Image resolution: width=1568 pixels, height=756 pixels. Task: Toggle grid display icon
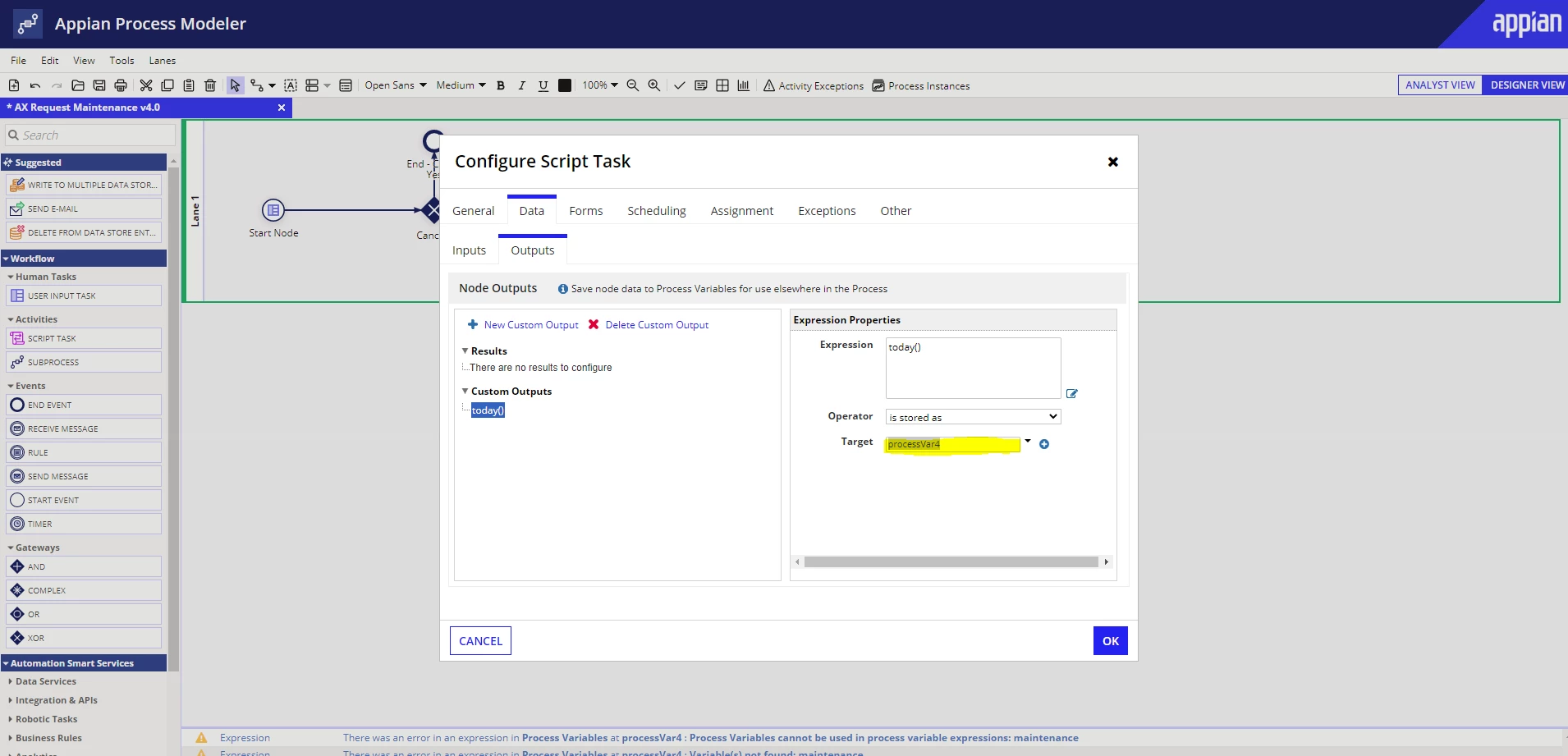[722, 85]
